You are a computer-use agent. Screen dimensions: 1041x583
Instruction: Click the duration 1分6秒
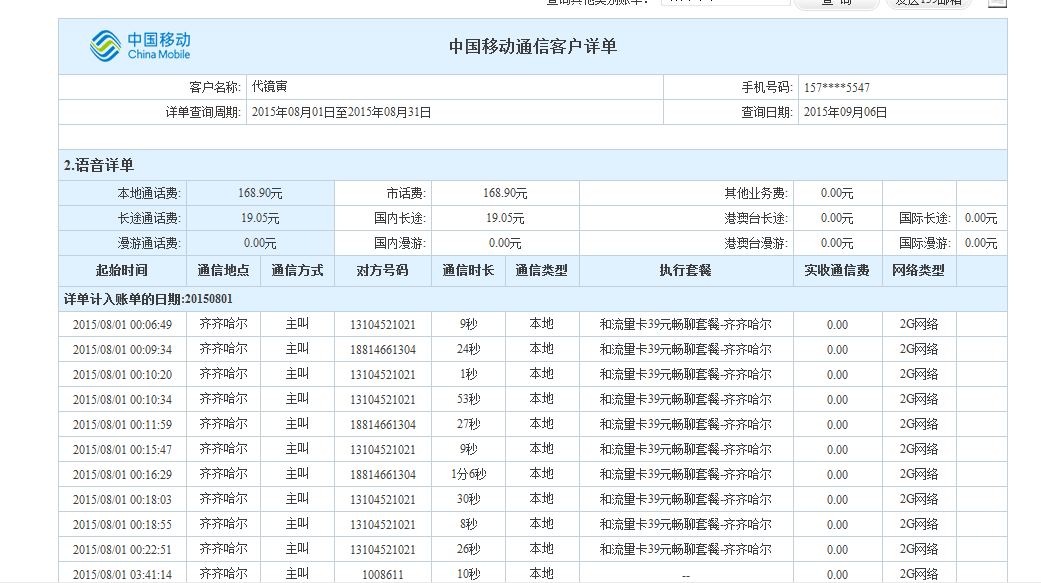(468, 475)
